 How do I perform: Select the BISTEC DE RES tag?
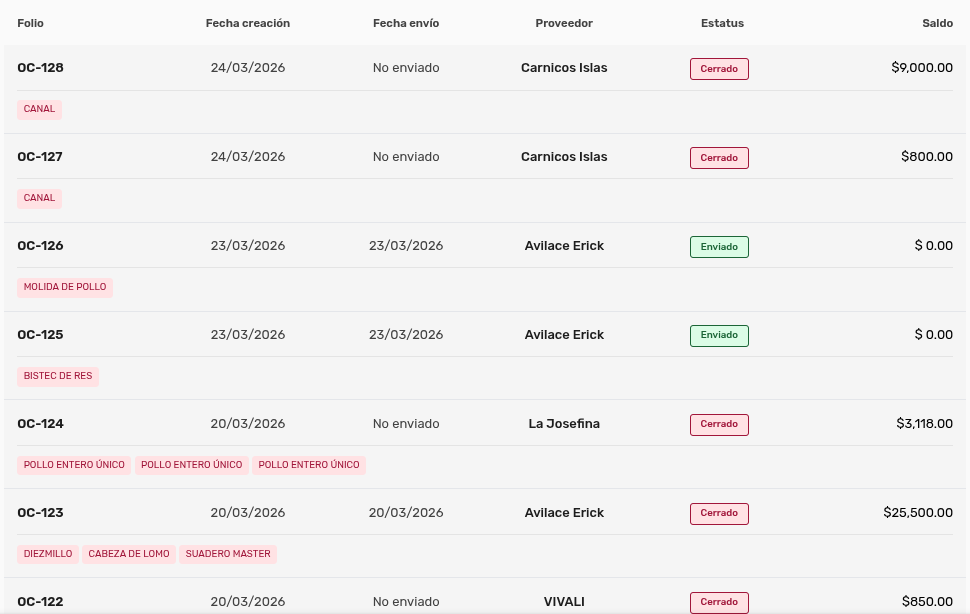point(58,377)
